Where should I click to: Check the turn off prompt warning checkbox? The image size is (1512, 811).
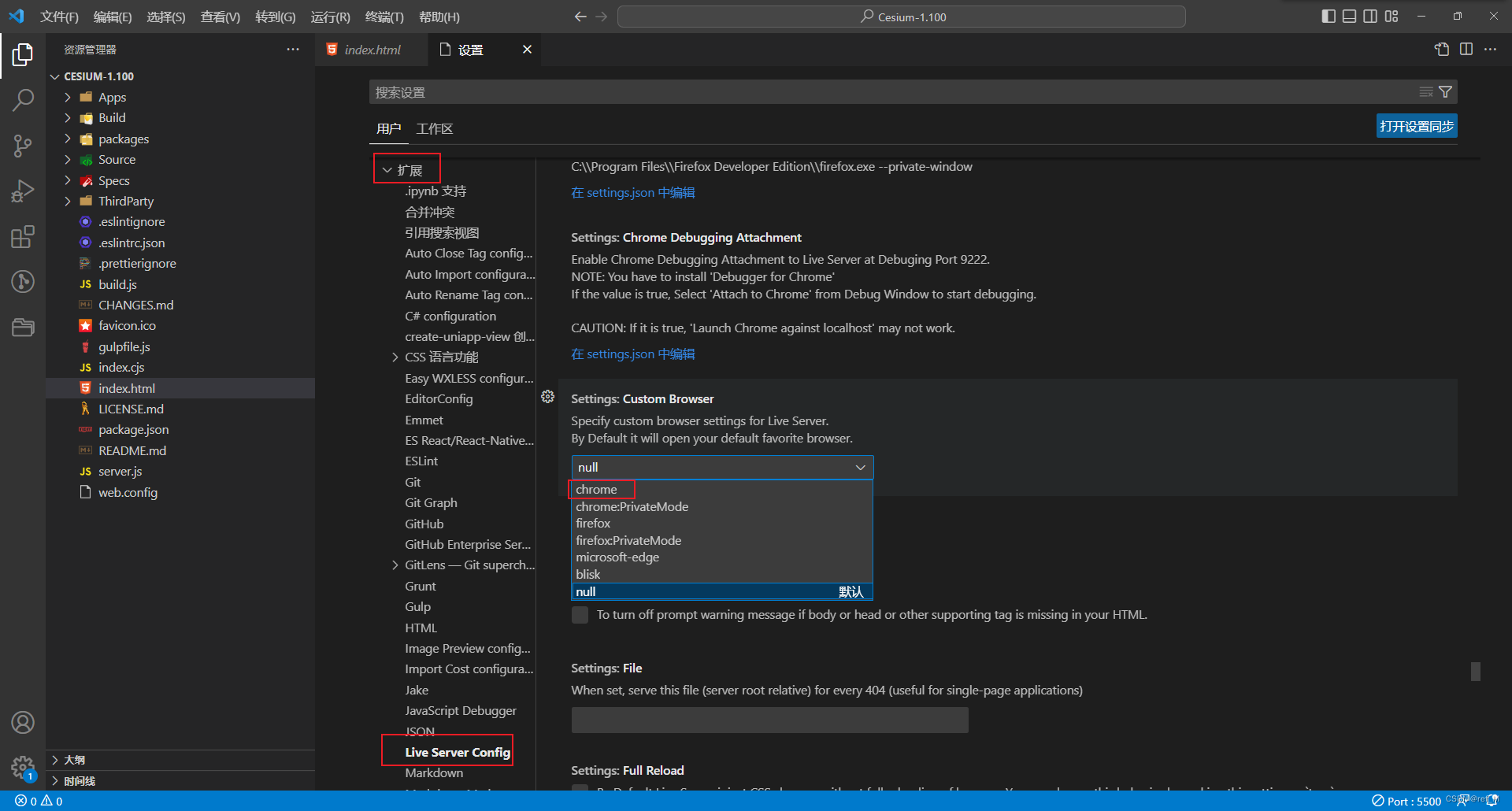(x=580, y=615)
